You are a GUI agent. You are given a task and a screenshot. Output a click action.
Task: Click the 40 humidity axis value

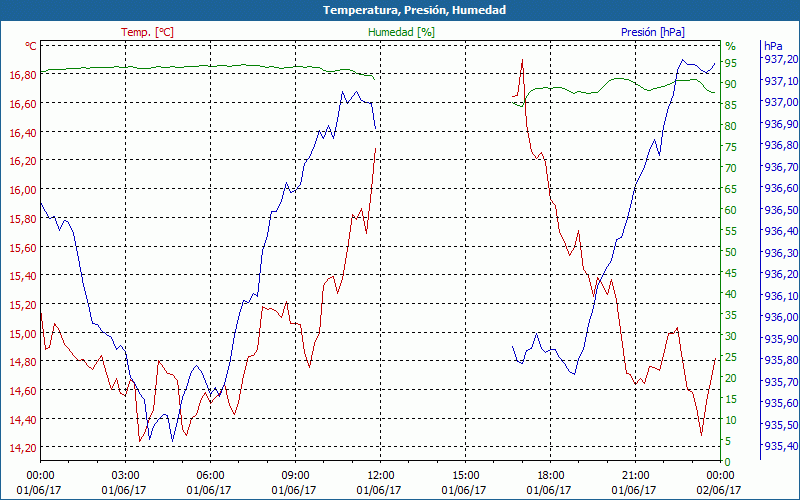(x=731, y=294)
